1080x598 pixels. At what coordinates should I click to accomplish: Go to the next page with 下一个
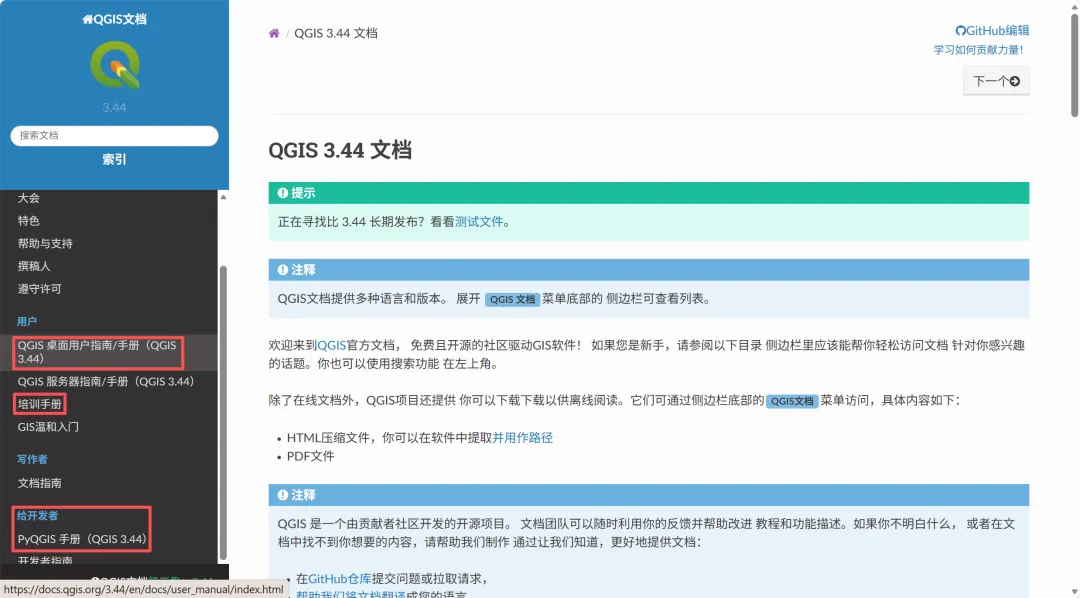[x=996, y=81]
